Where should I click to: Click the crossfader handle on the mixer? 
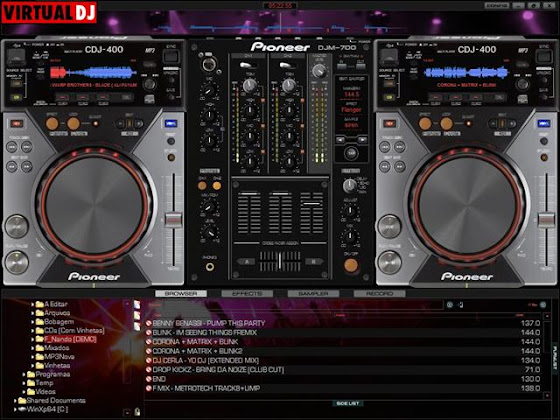coord(280,261)
